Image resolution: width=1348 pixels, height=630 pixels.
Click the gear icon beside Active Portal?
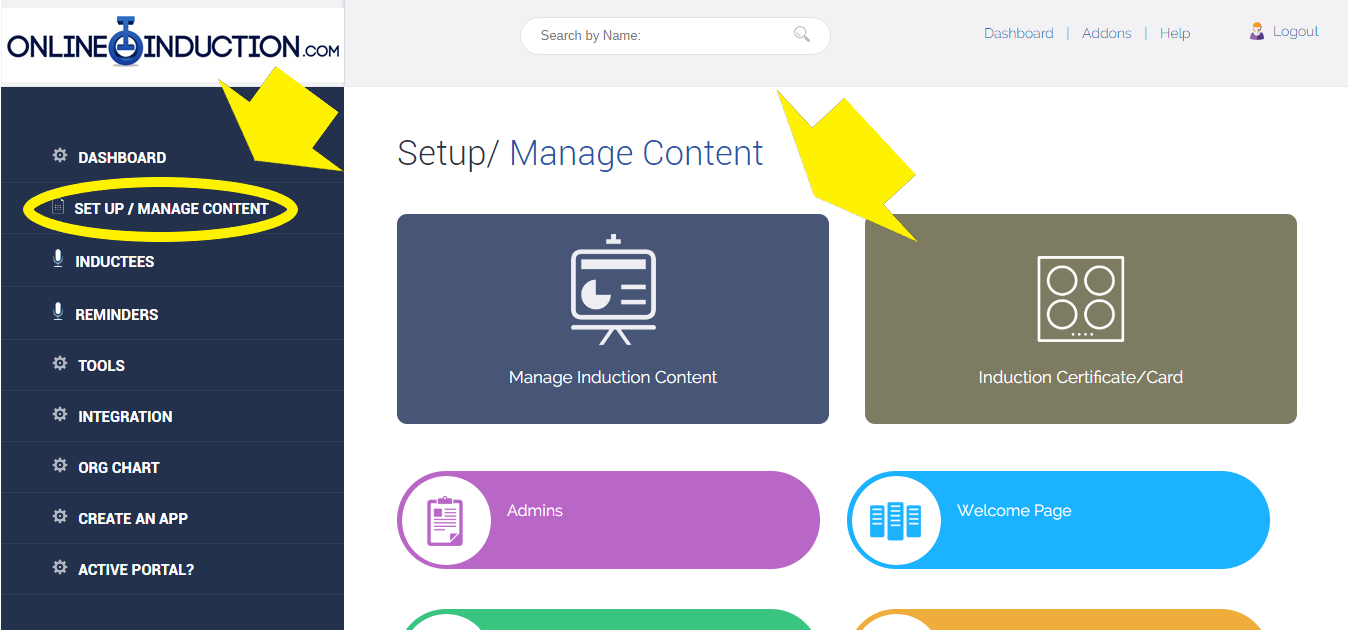click(x=60, y=568)
